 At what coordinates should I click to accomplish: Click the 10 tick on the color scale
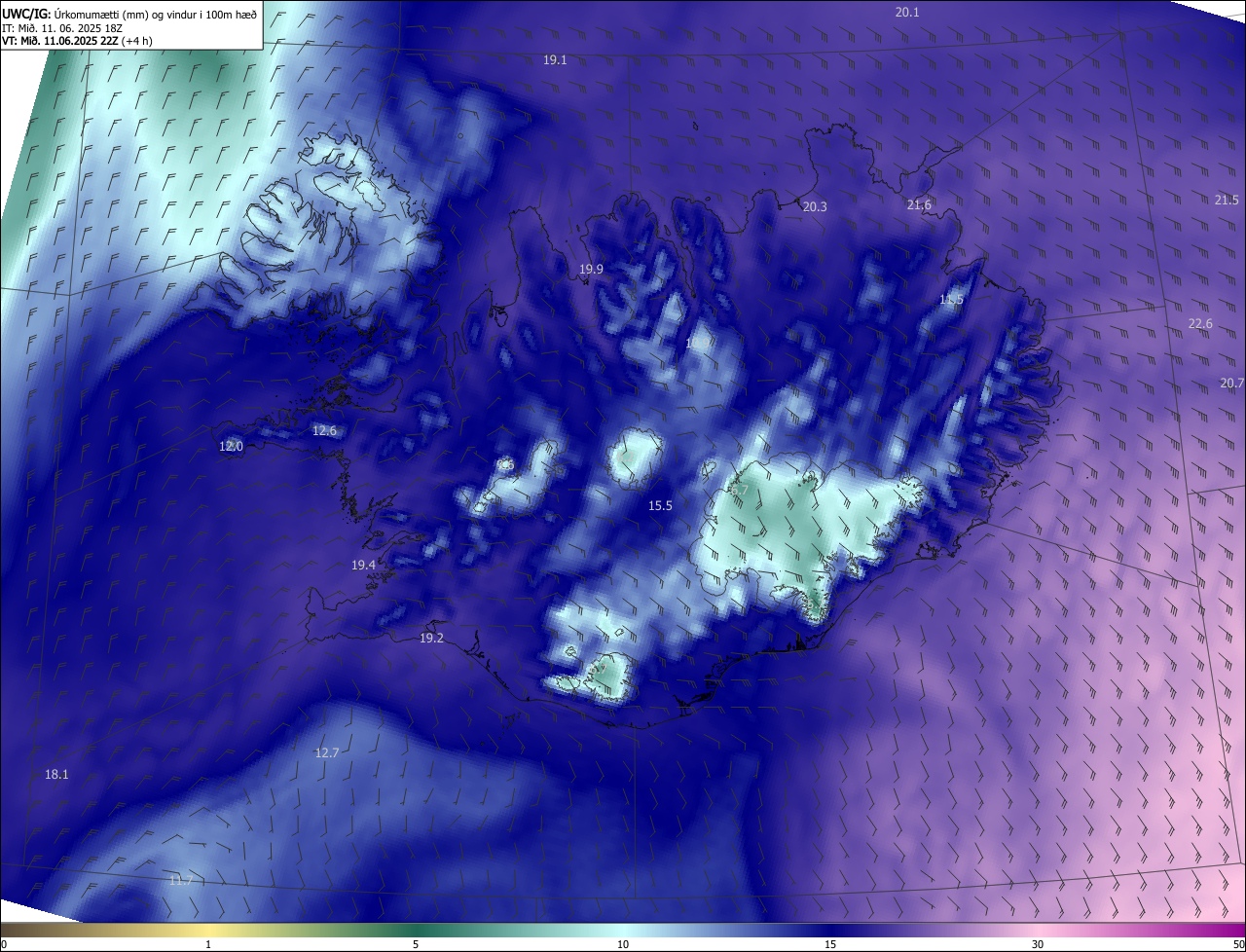click(x=622, y=944)
